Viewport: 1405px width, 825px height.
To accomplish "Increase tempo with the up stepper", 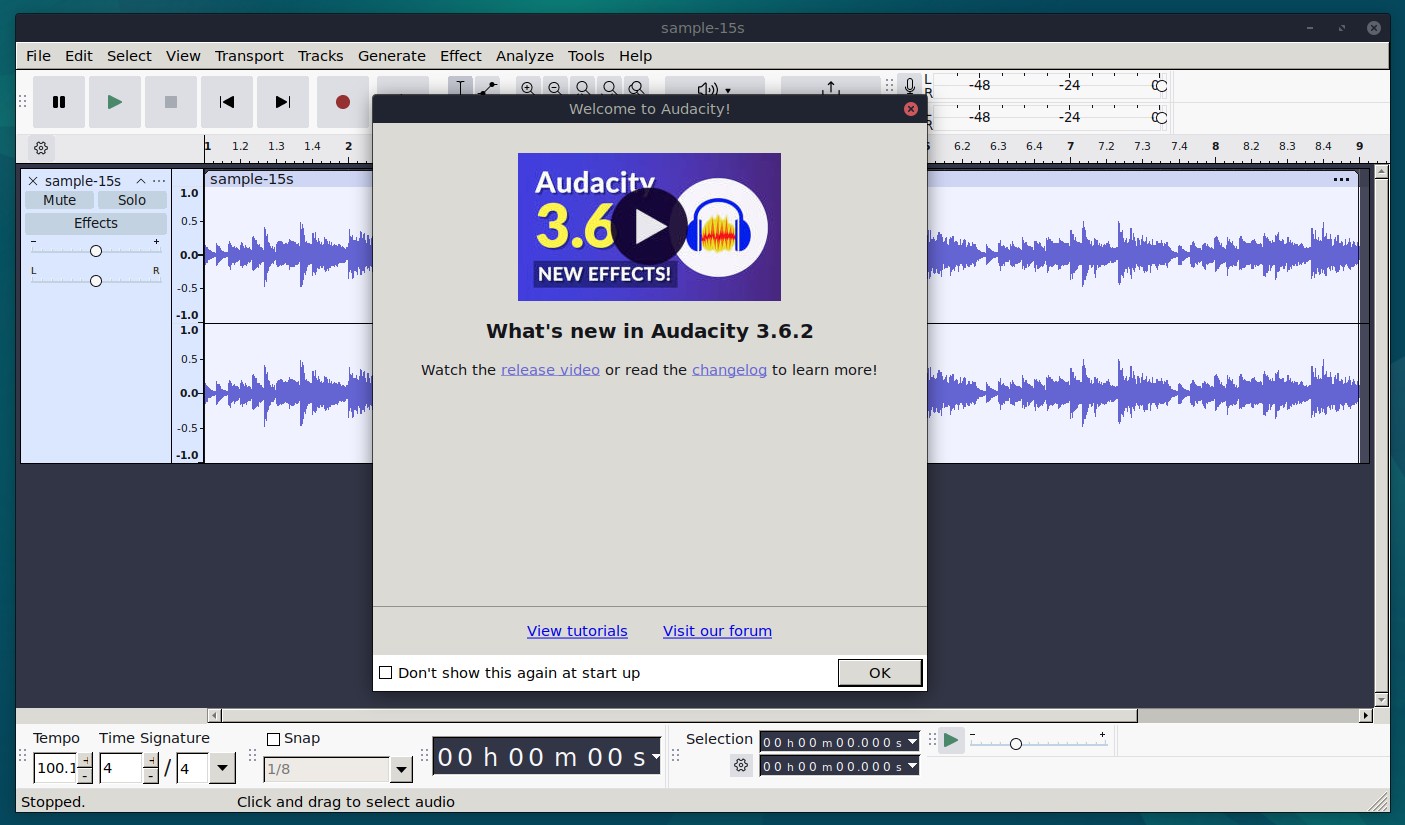I will point(85,761).
